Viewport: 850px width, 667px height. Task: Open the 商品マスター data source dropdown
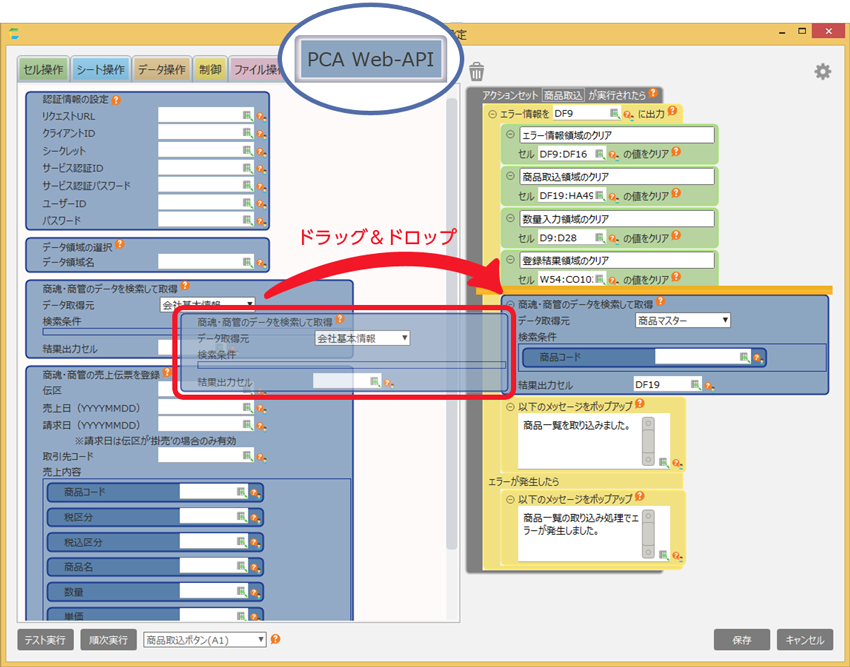[x=682, y=320]
